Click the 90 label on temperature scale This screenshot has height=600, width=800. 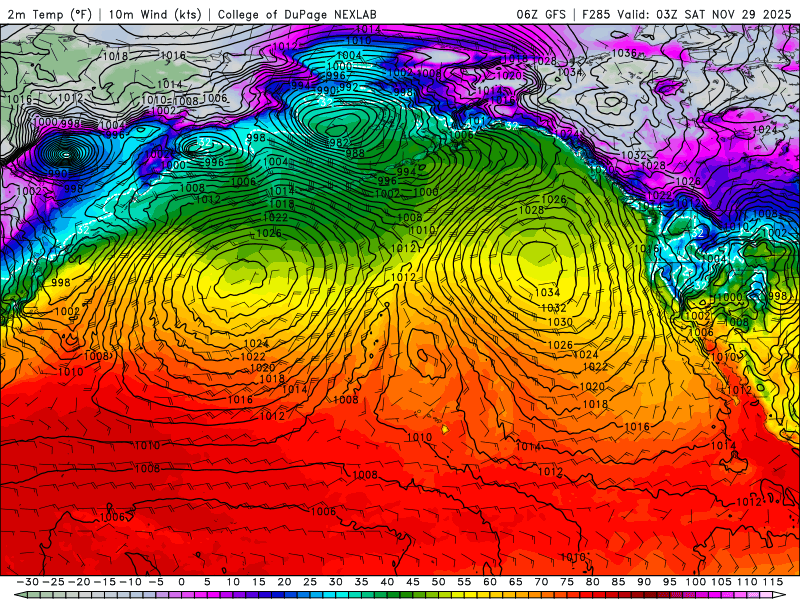coord(644,582)
